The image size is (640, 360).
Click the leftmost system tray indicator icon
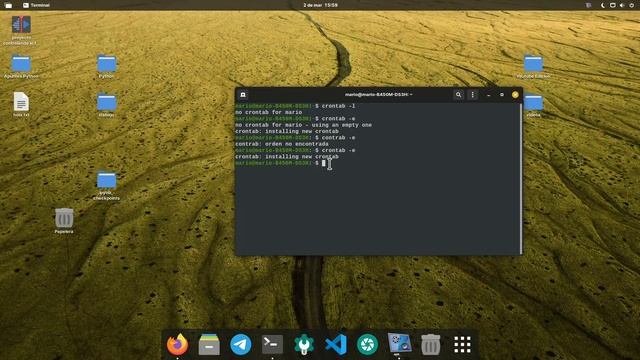pos(588,5)
